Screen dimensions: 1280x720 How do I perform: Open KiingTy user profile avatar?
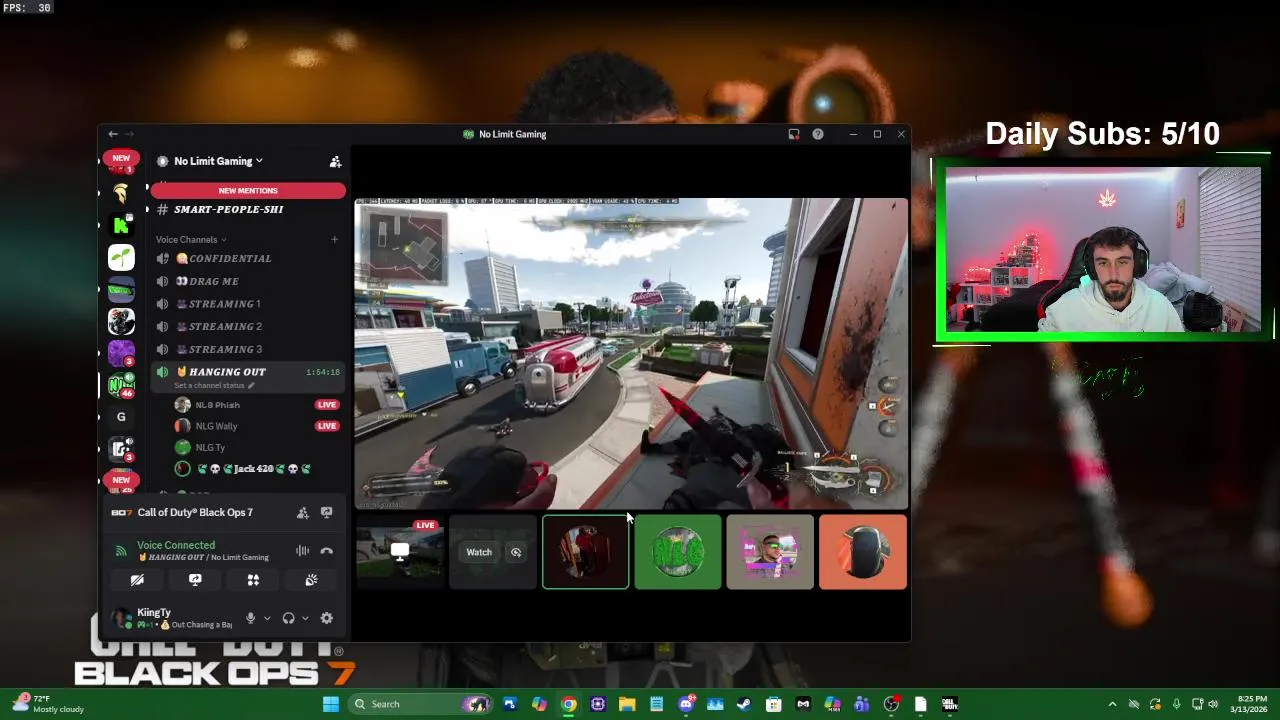tap(122, 618)
